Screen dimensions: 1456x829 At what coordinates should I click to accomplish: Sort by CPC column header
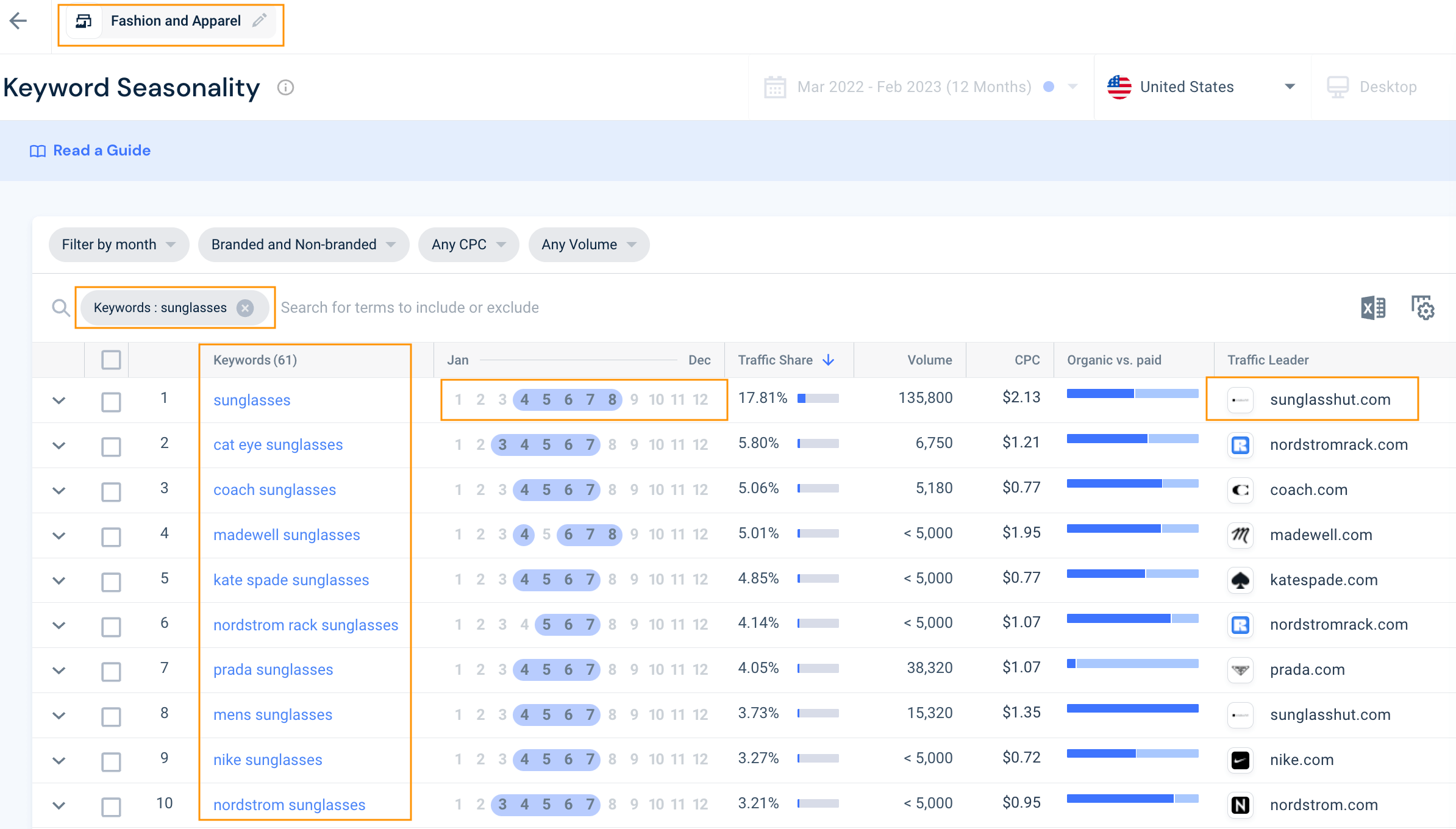1027,360
